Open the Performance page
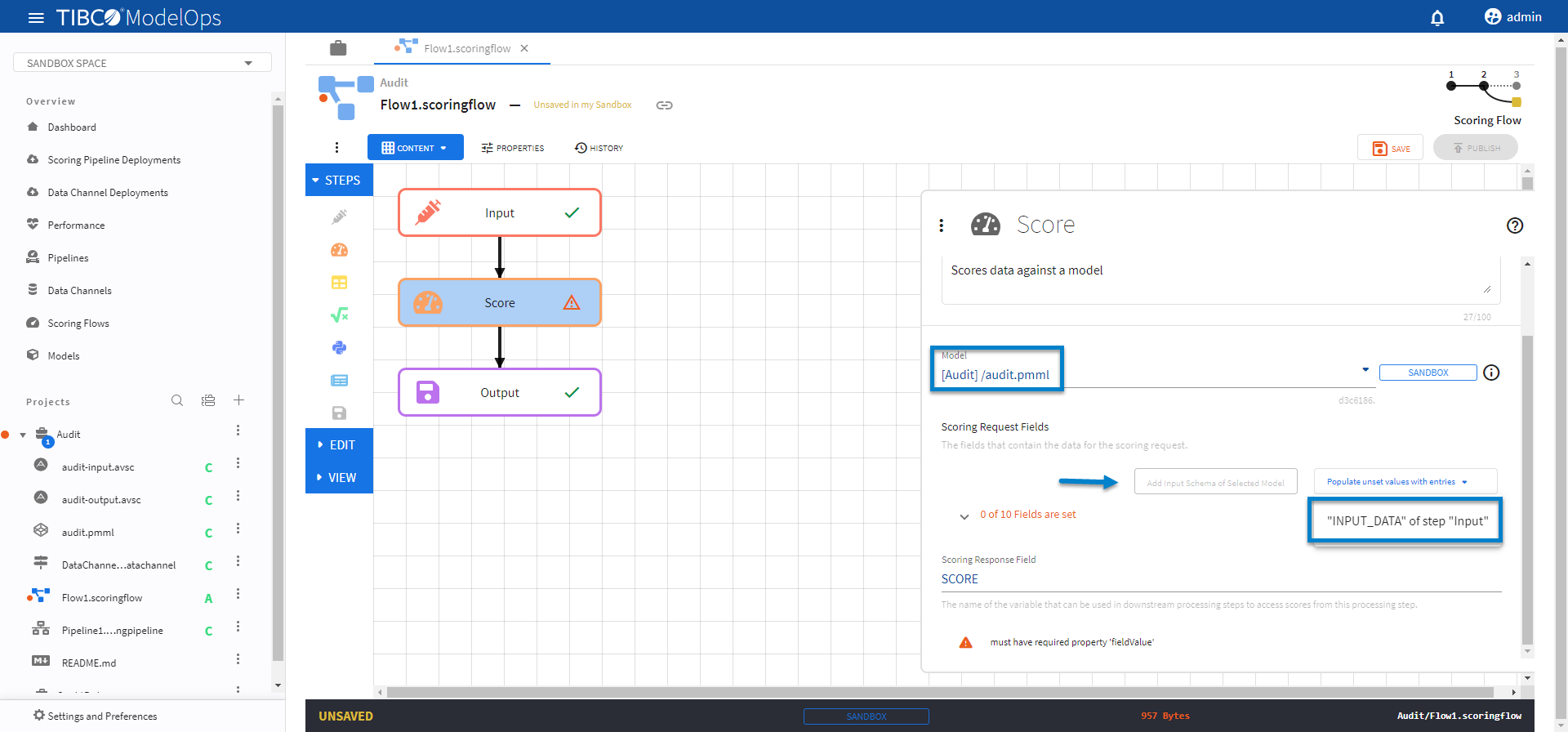1568x732 pixels. 76,225
